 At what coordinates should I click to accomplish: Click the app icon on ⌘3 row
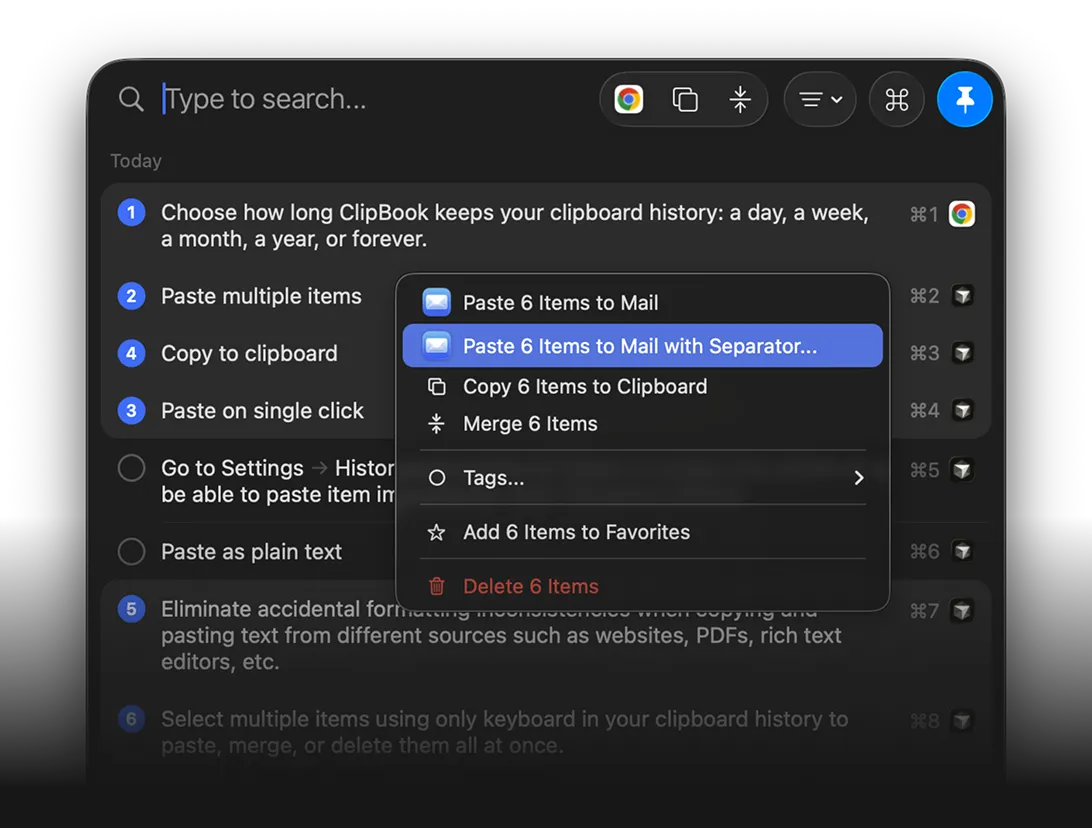[x=962, y=353]
